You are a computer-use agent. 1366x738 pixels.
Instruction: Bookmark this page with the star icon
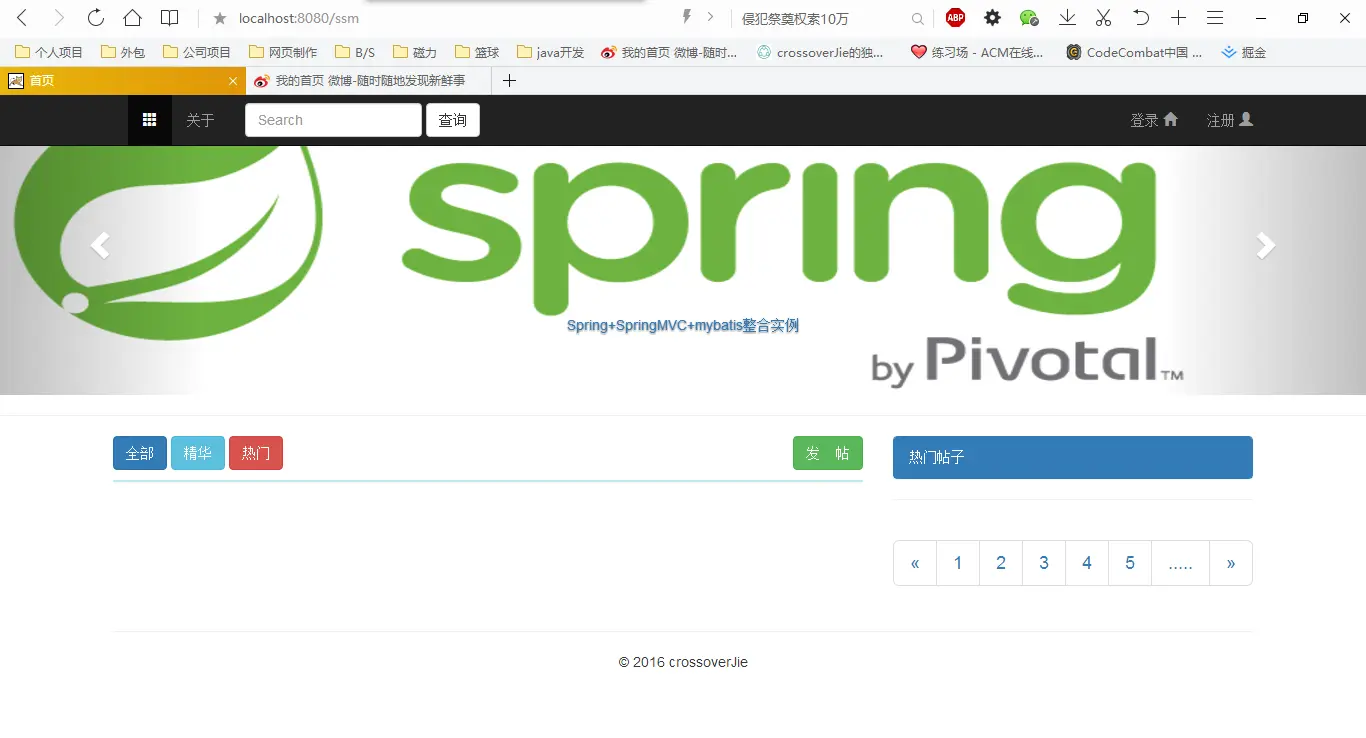point(220,18)
